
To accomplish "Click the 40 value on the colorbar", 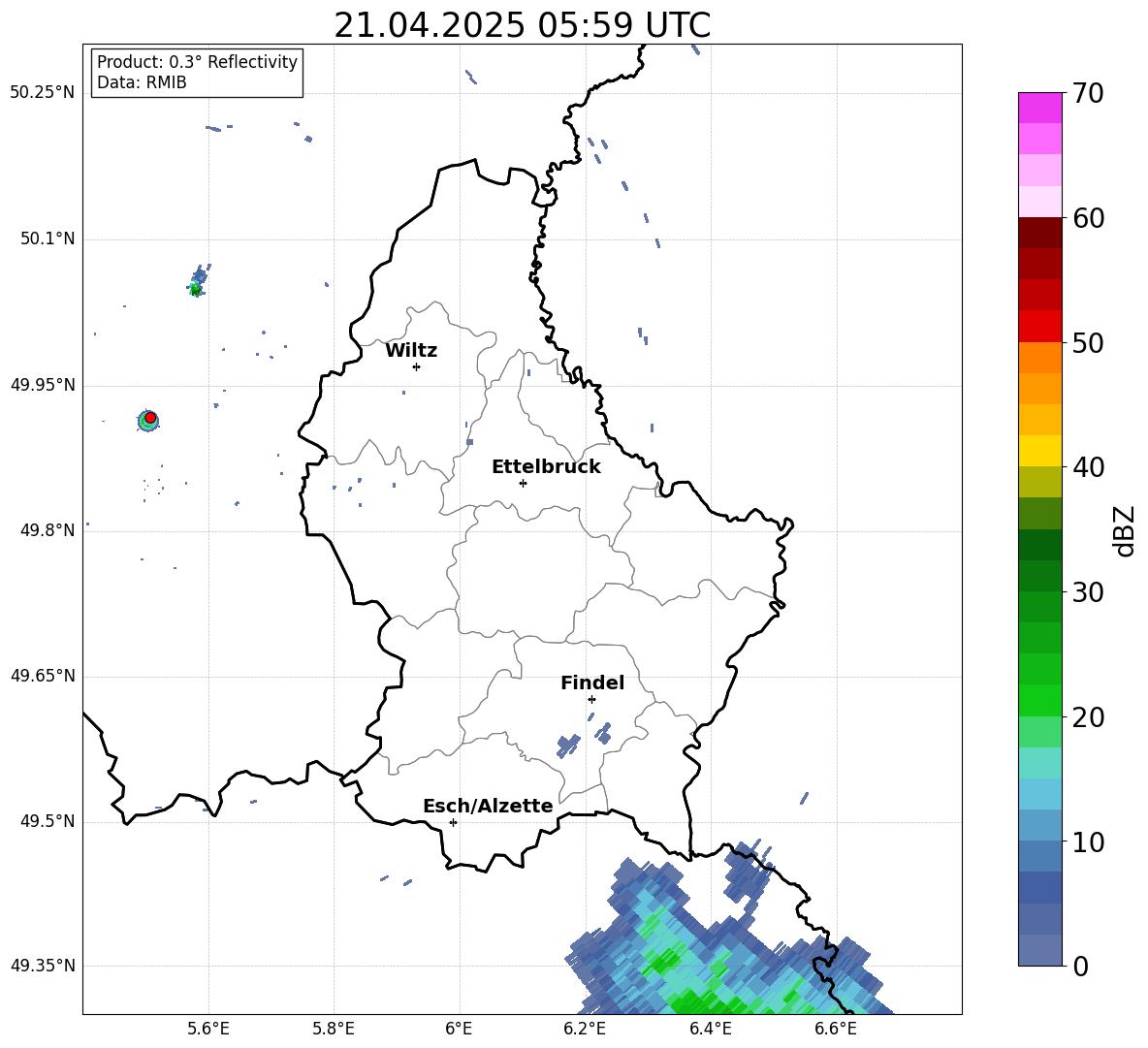I will click(1088, 467).
